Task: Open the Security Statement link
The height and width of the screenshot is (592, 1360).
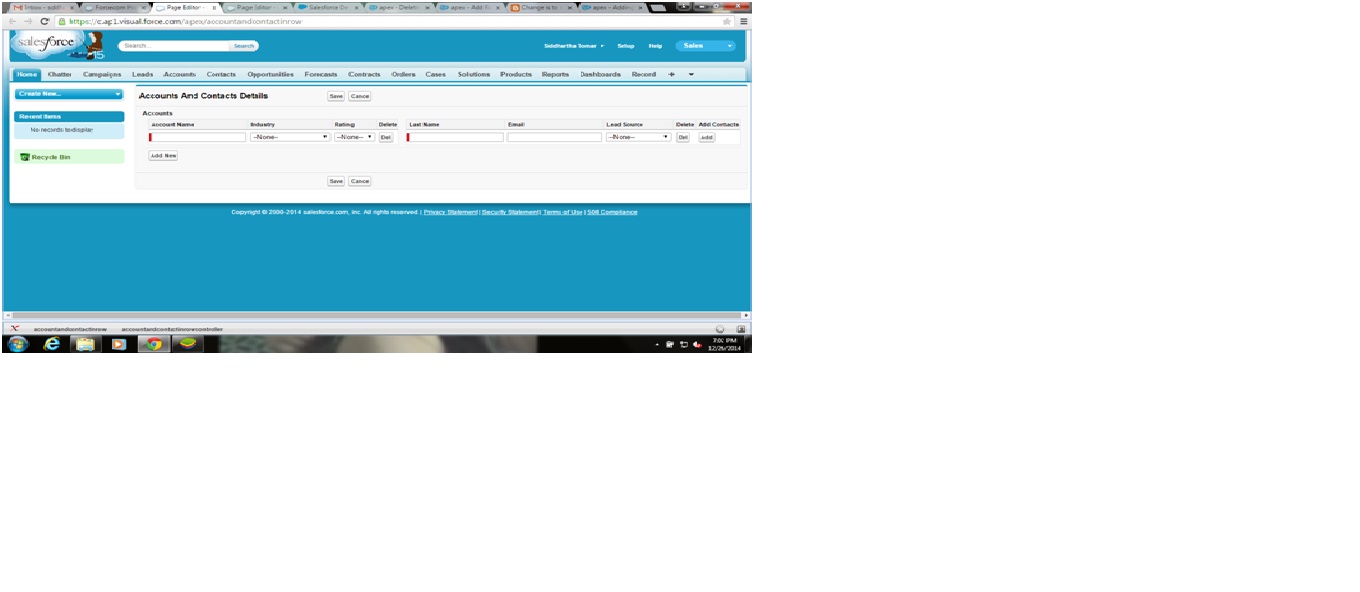Action: point(510,212)
